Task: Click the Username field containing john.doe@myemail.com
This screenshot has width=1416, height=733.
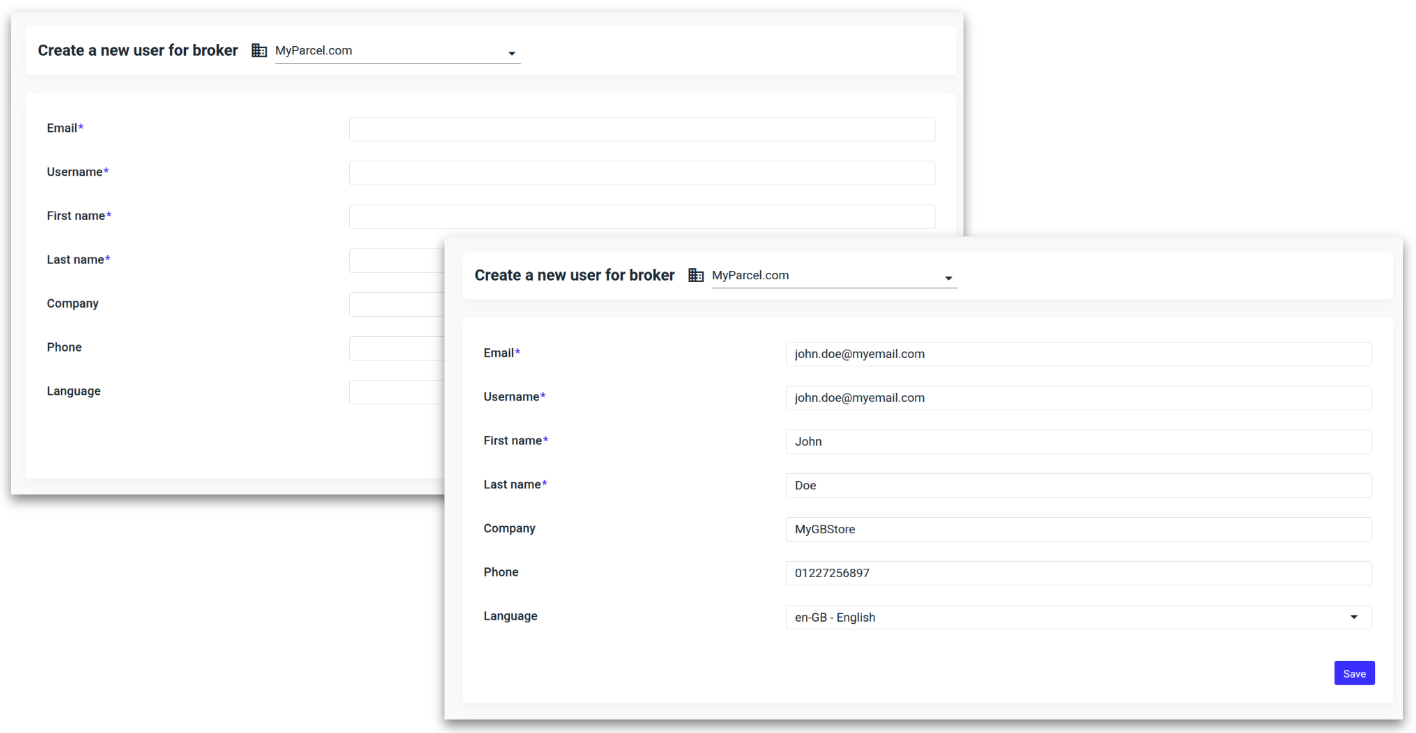Action: click(1078, 398)
